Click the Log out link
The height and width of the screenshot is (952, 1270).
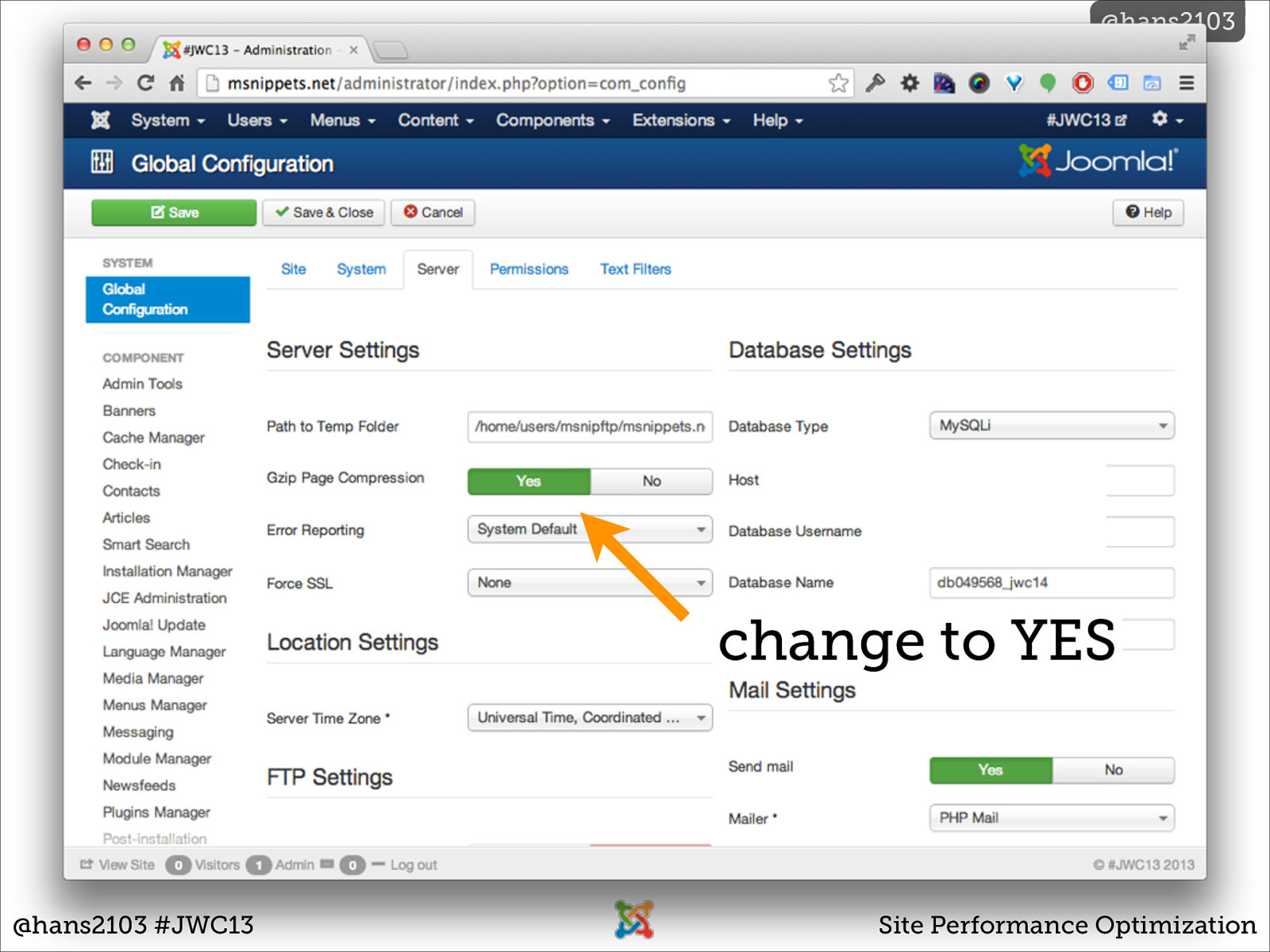click(x=414, y=865)
